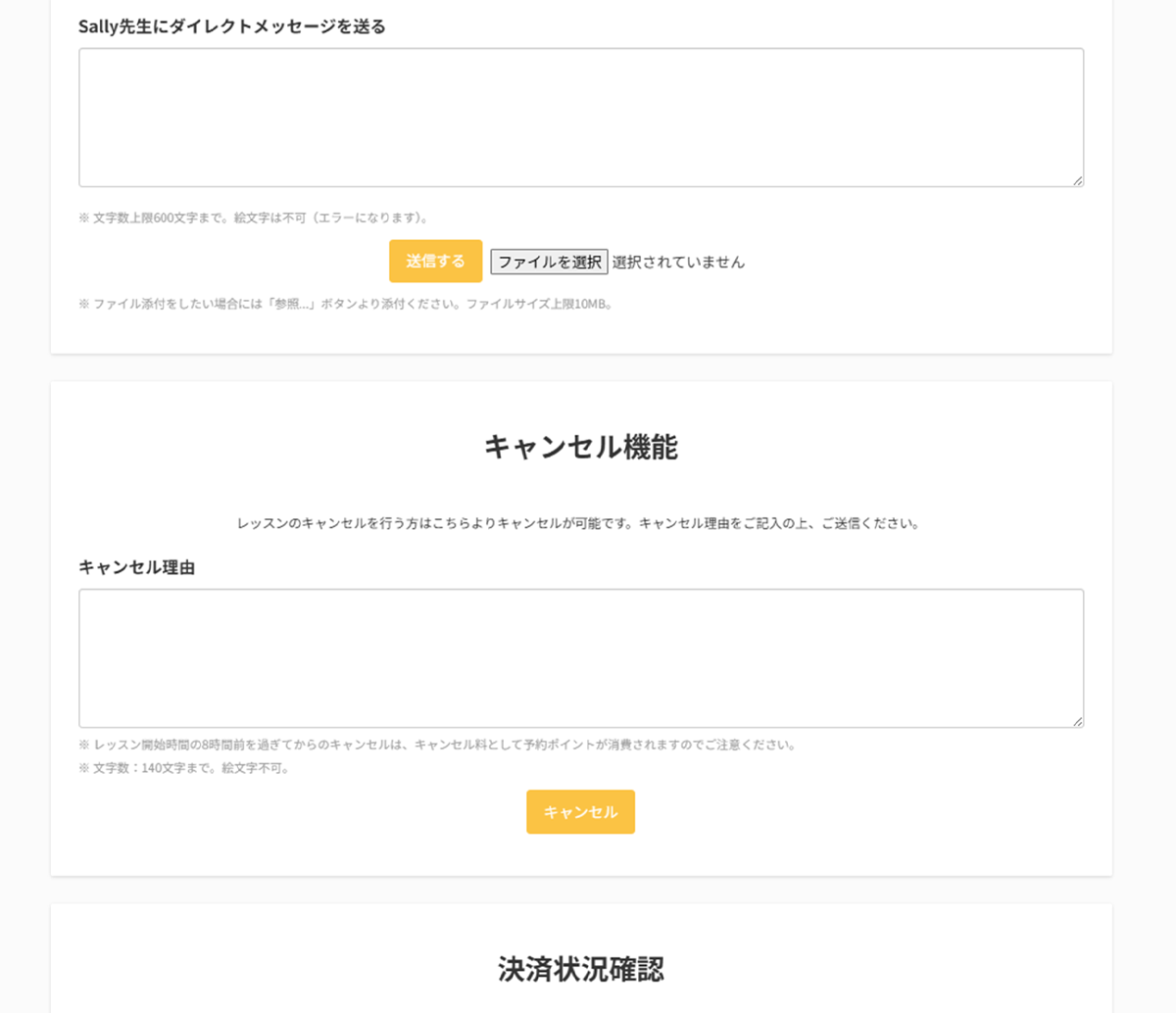This screenshot has width=1176, height=1013.
Task: Click the direct message box resize handle
Action: (x=1077, y=180)
